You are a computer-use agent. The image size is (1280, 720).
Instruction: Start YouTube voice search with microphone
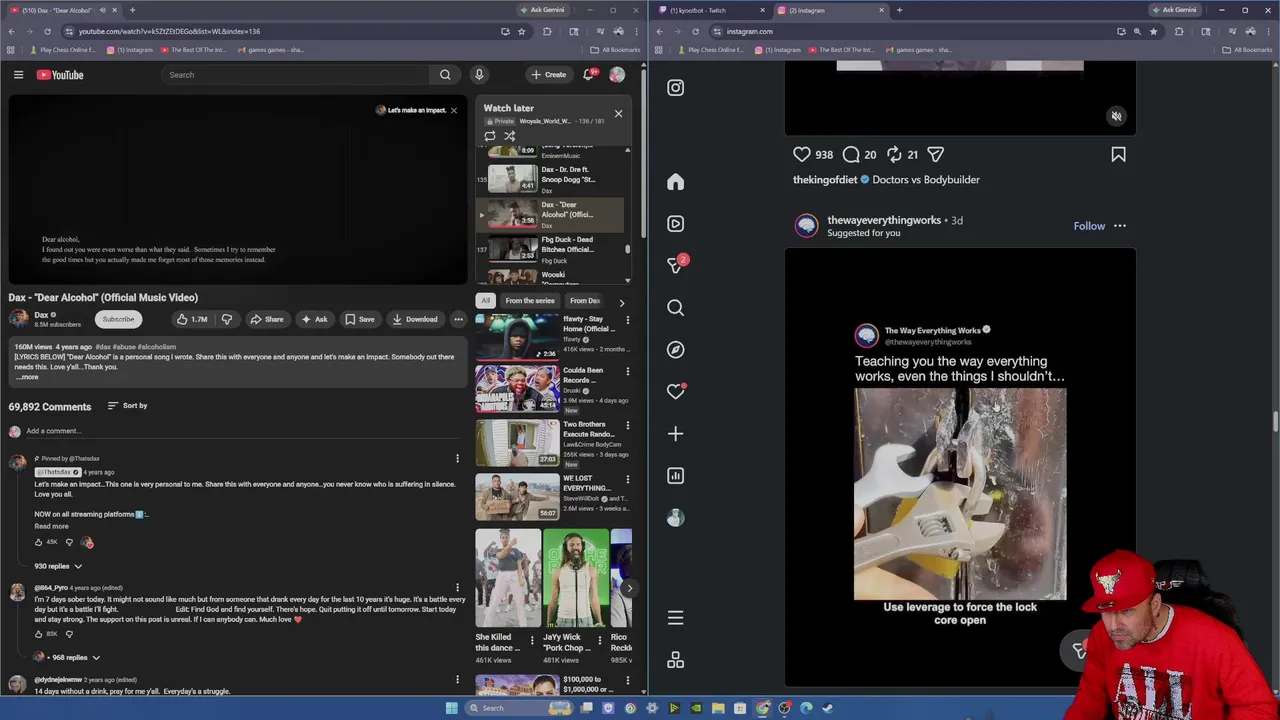tap(479, 75)
